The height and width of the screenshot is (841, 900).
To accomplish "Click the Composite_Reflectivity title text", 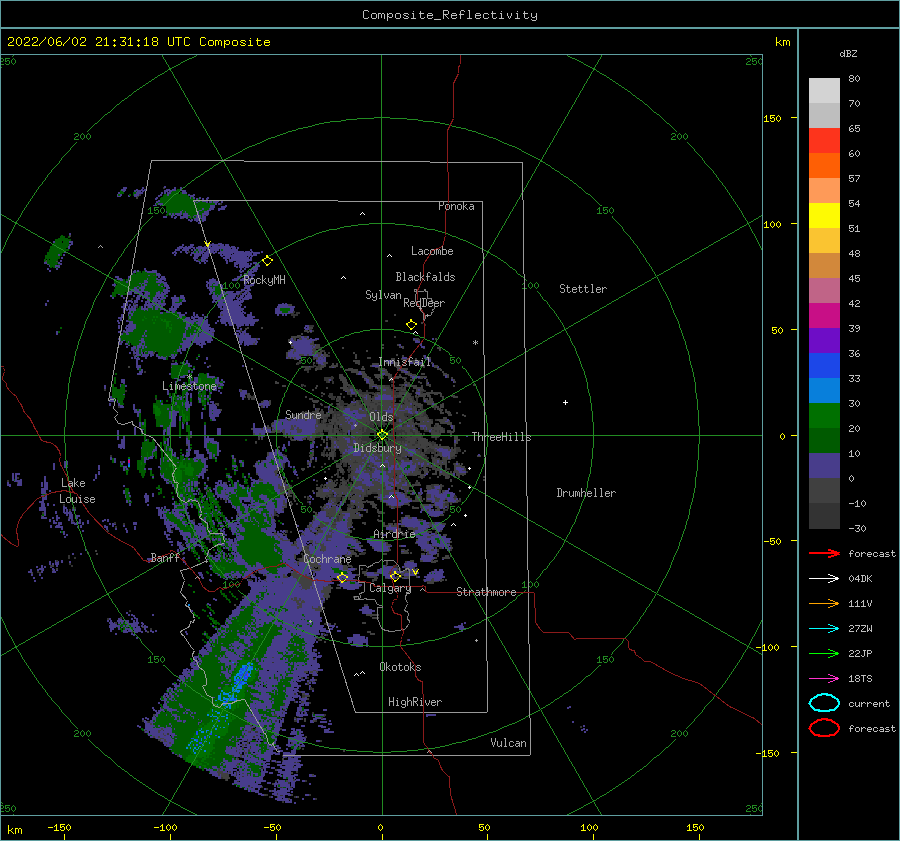I will [x=449, y=15].
